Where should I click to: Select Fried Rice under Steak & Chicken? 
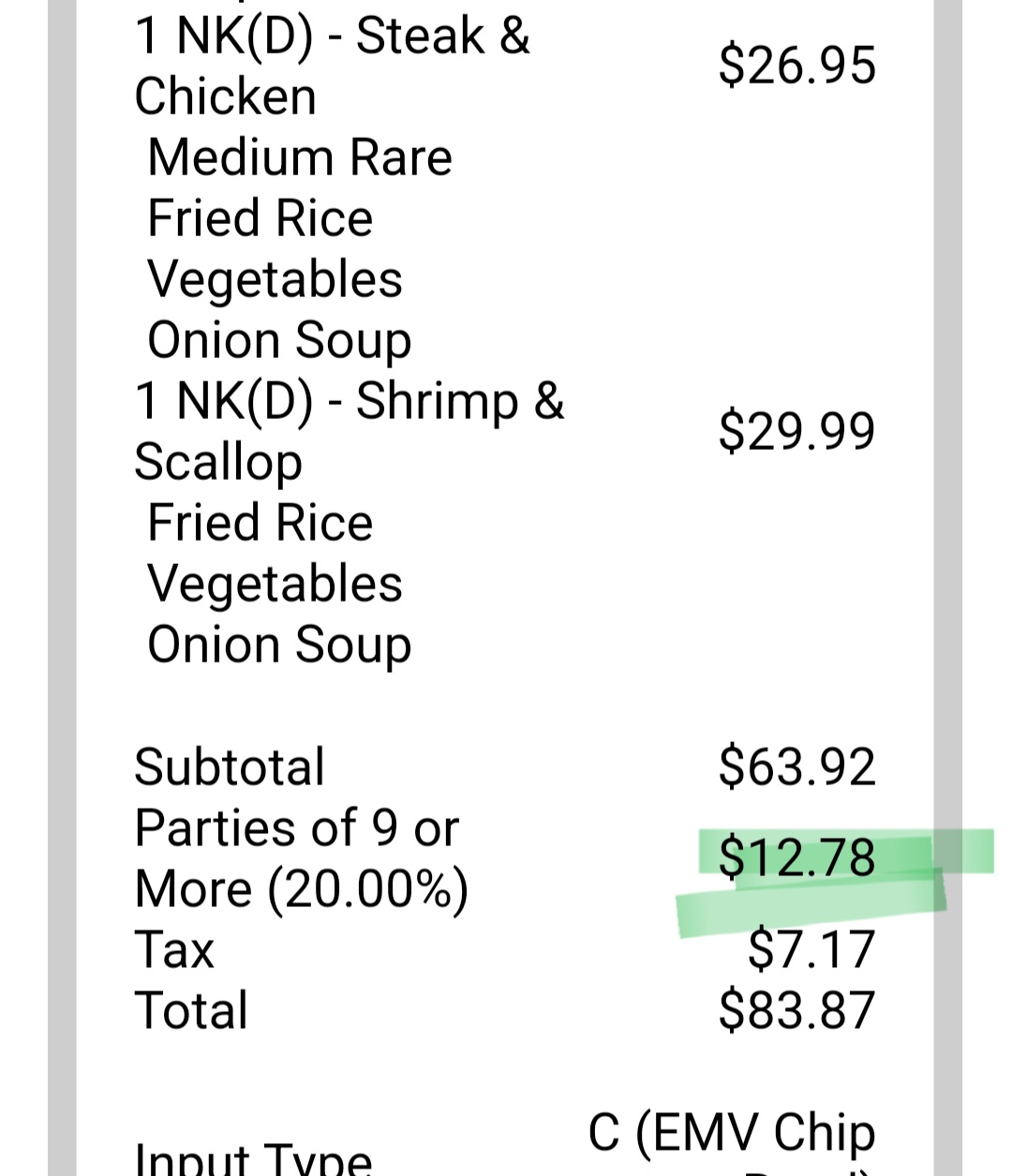(260, 218)
